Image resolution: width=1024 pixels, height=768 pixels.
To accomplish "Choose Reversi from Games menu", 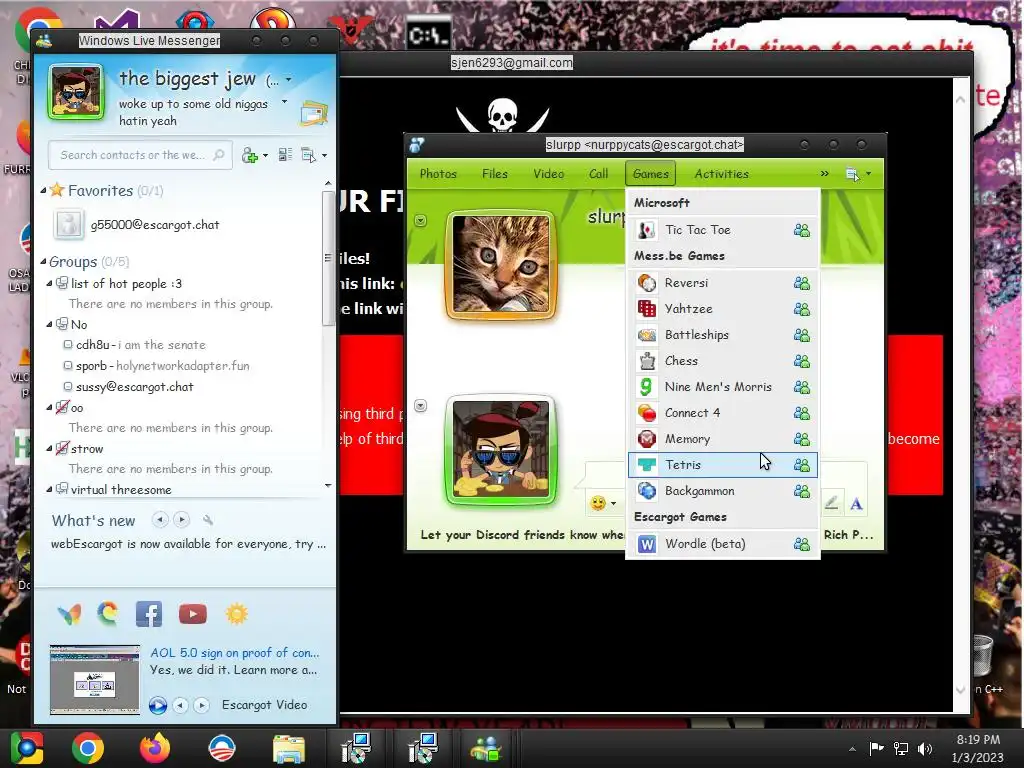I will click(x=722, y=283).
